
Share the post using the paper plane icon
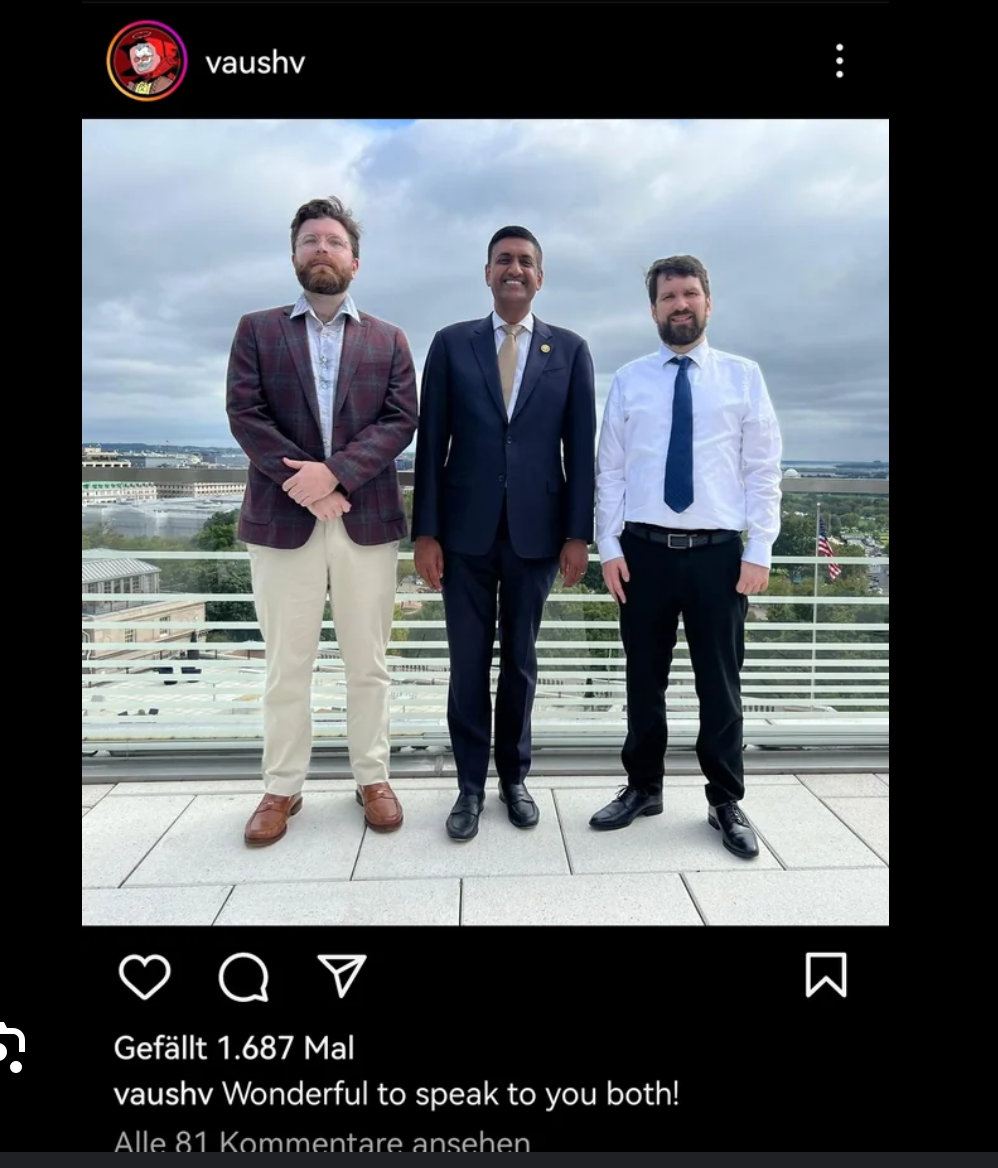342,975
